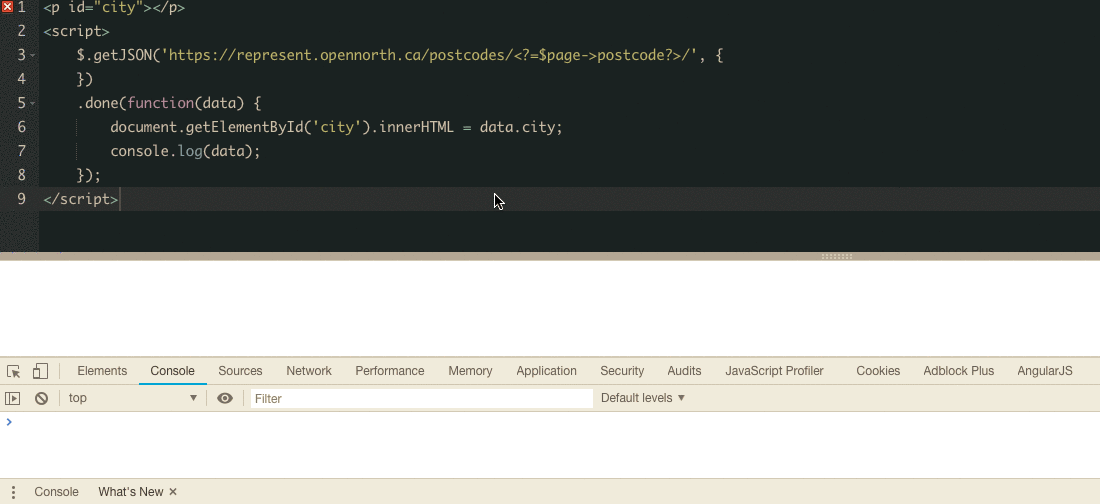Show the console sidebar
This screenshot has height=504, width=1100.
(13, 398)
